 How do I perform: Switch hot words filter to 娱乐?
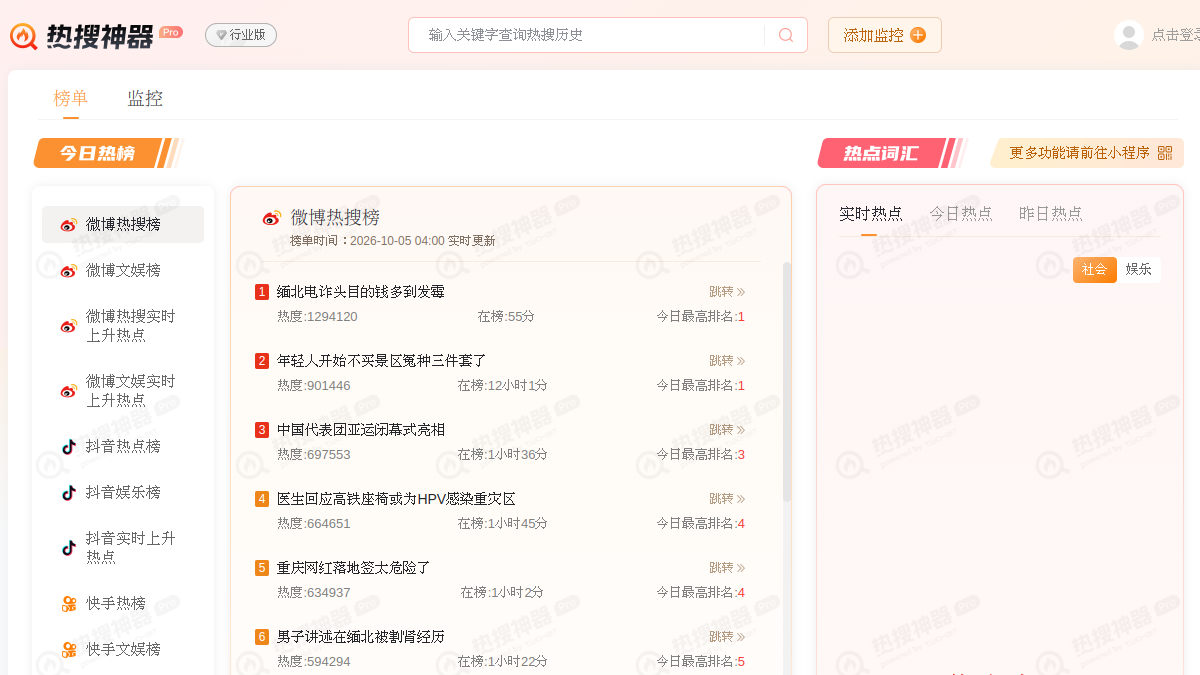click(1139, 270)
